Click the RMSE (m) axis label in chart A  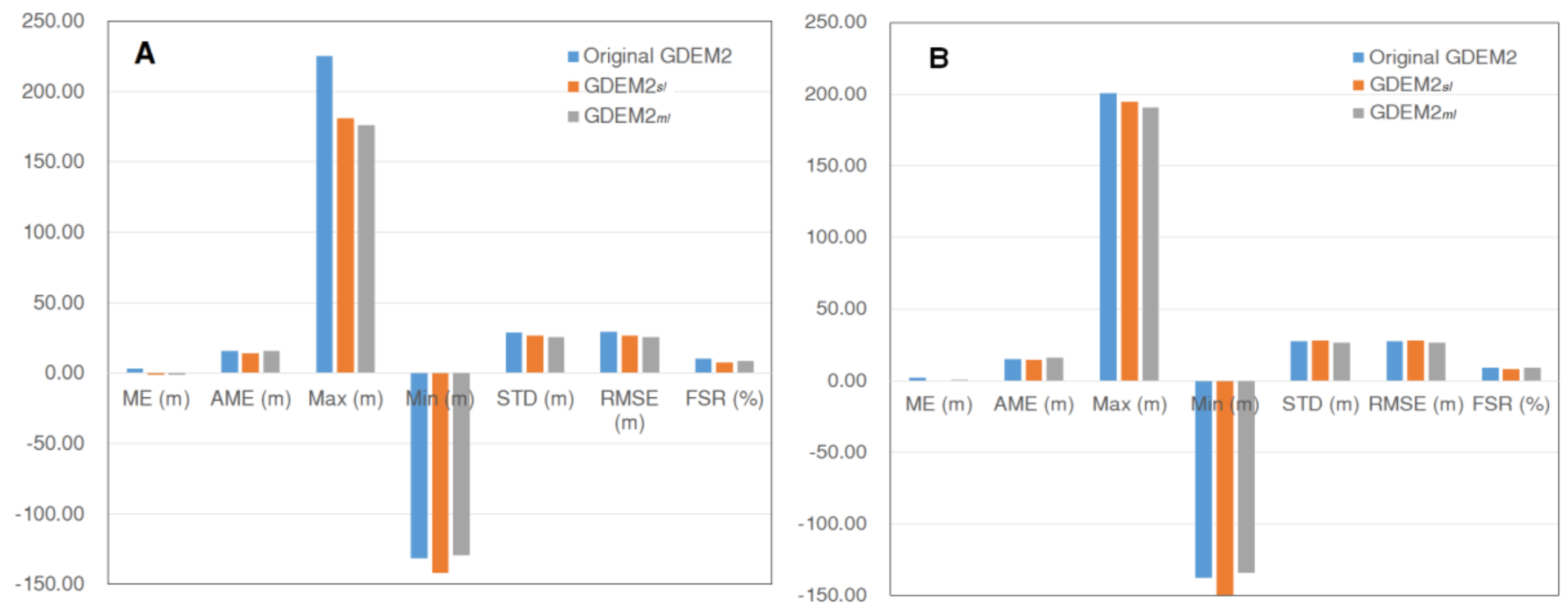click(629, 410)
